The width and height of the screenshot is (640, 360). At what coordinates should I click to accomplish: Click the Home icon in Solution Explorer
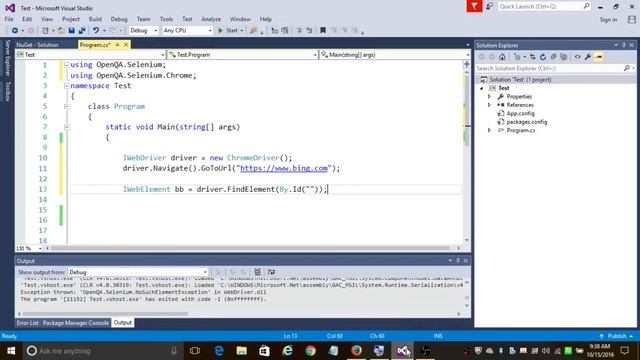click(x=502, y=57)
